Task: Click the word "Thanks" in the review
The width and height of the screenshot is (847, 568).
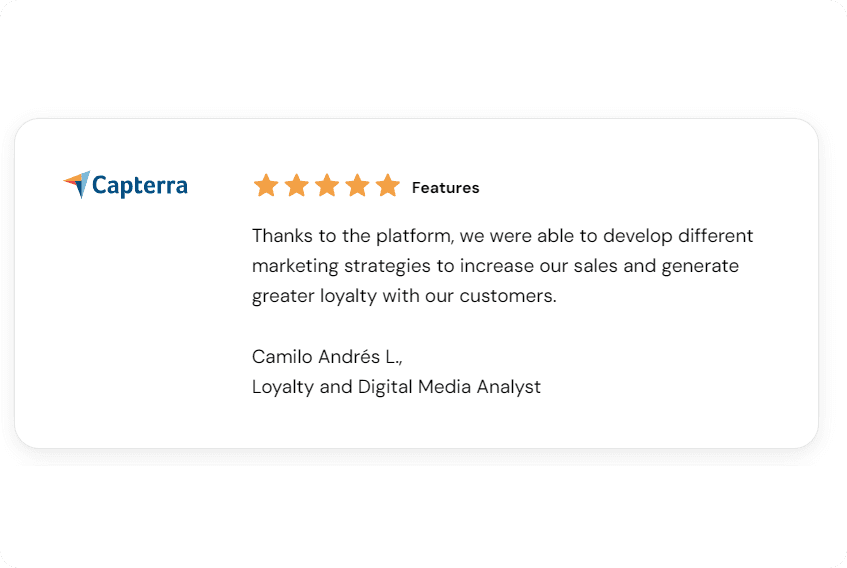Action: [x=280, y=236]
